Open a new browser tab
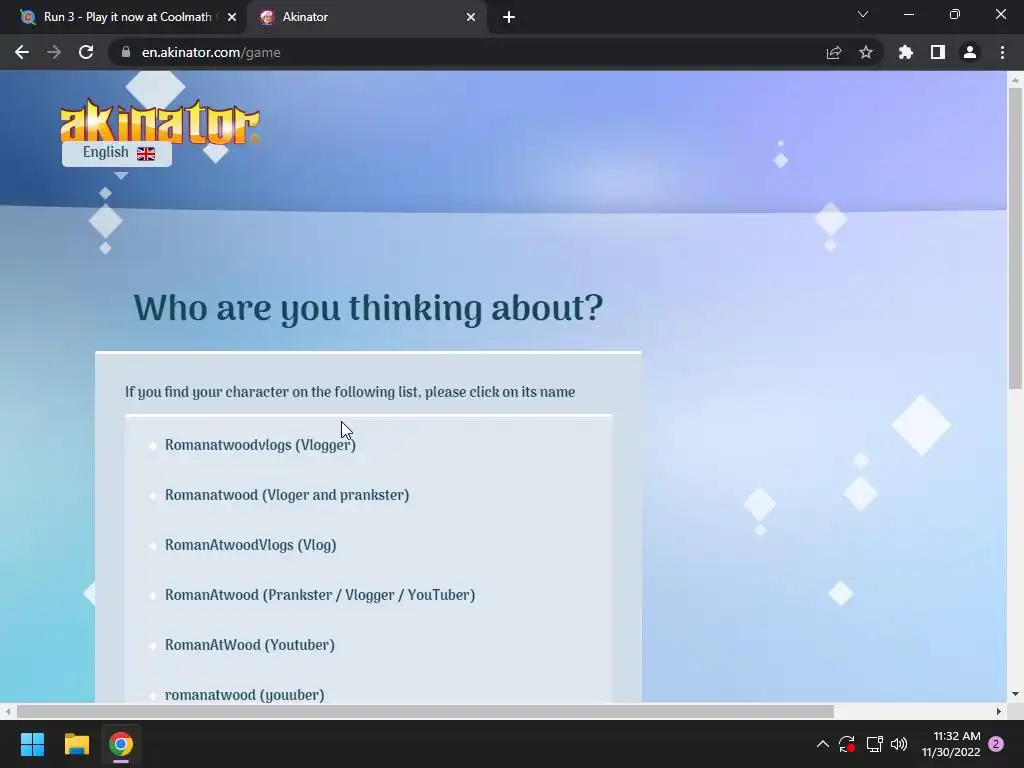The image size is (1024, 768). click(509, 17)
